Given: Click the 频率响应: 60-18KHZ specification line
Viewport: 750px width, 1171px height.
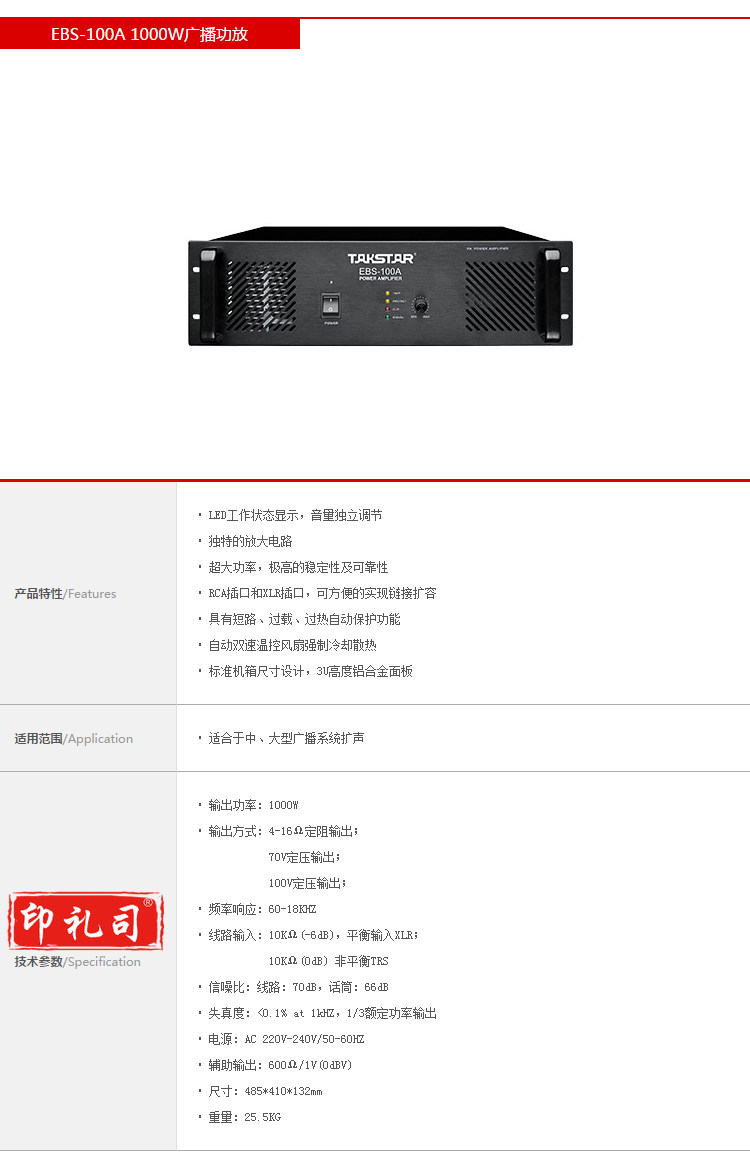Looking at the screenshot, I should click(x=262, y=910).
